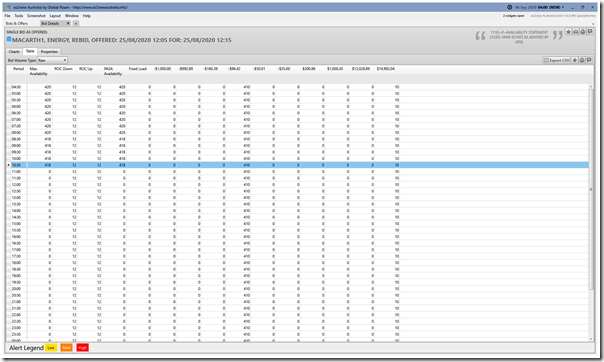Close the Bid Details tab

(x=68, y=23)
